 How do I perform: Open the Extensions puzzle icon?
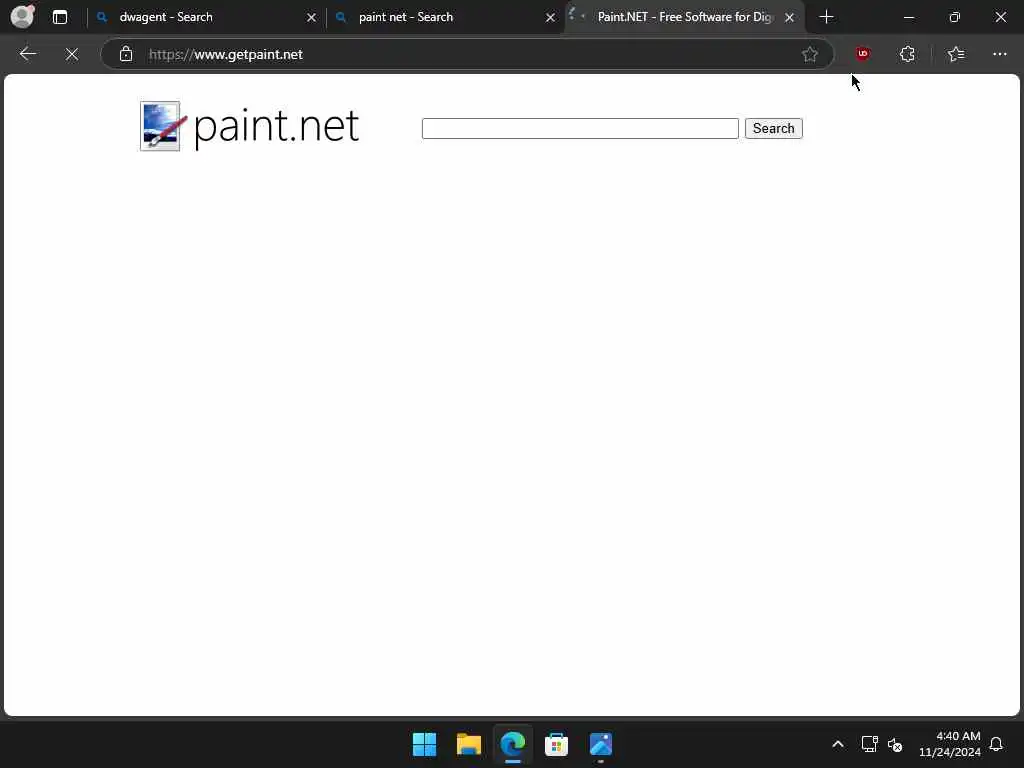907,54
